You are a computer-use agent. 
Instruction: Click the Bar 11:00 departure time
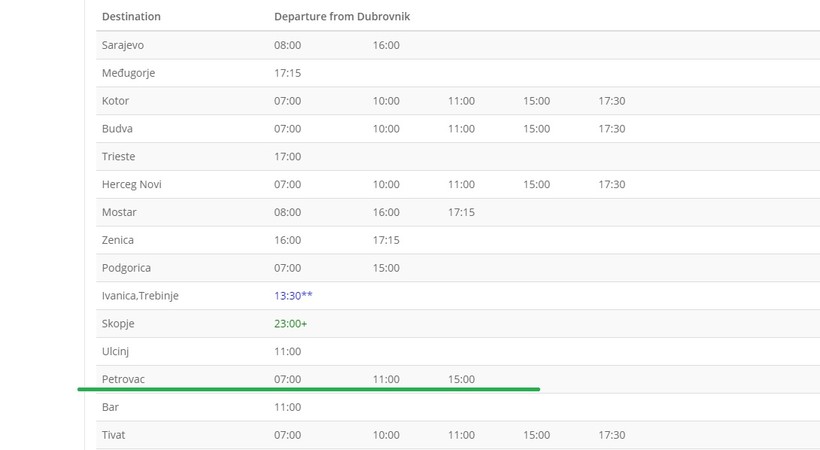click(288, 407)
